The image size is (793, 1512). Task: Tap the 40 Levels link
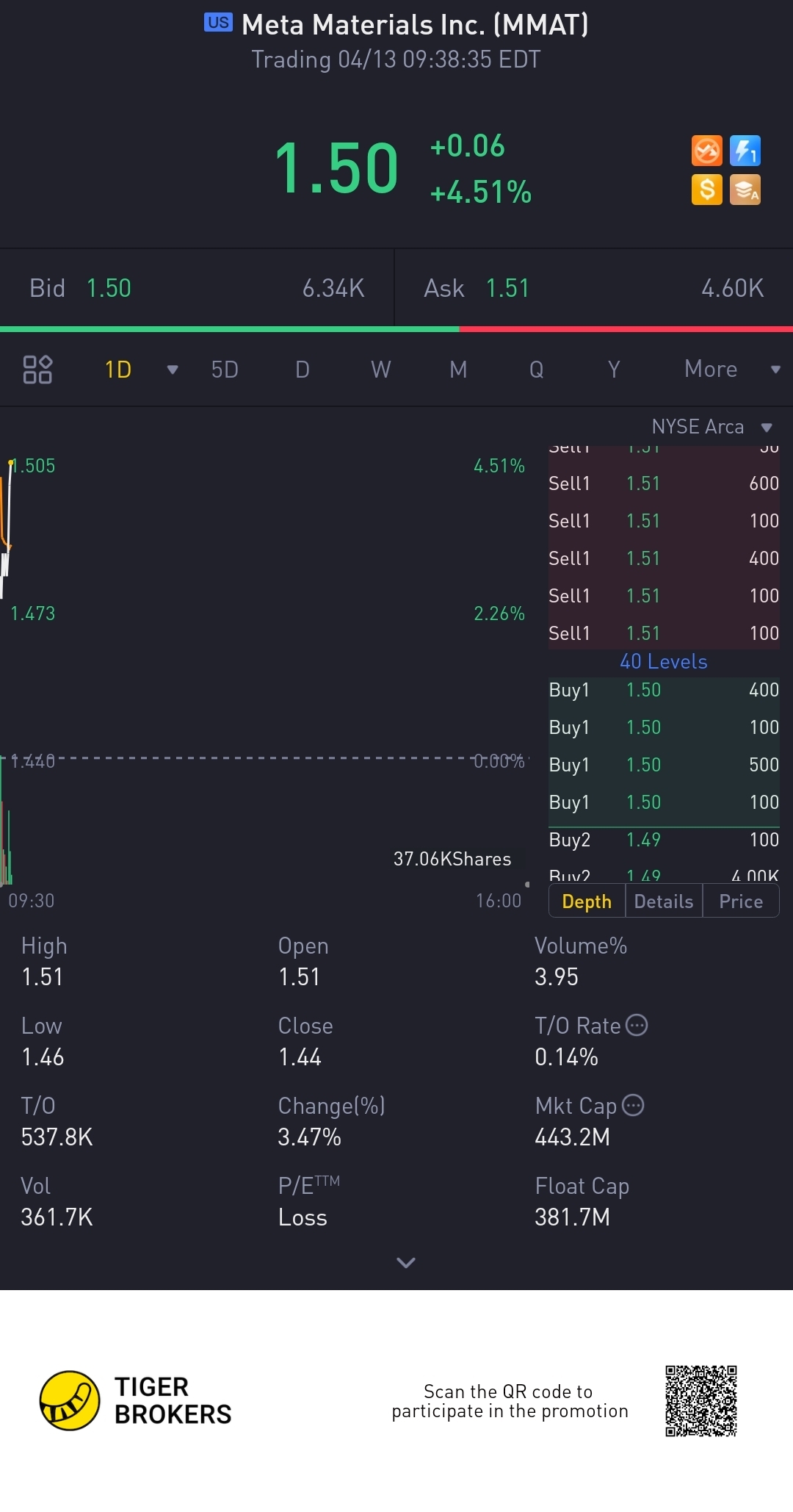(664, 661)
